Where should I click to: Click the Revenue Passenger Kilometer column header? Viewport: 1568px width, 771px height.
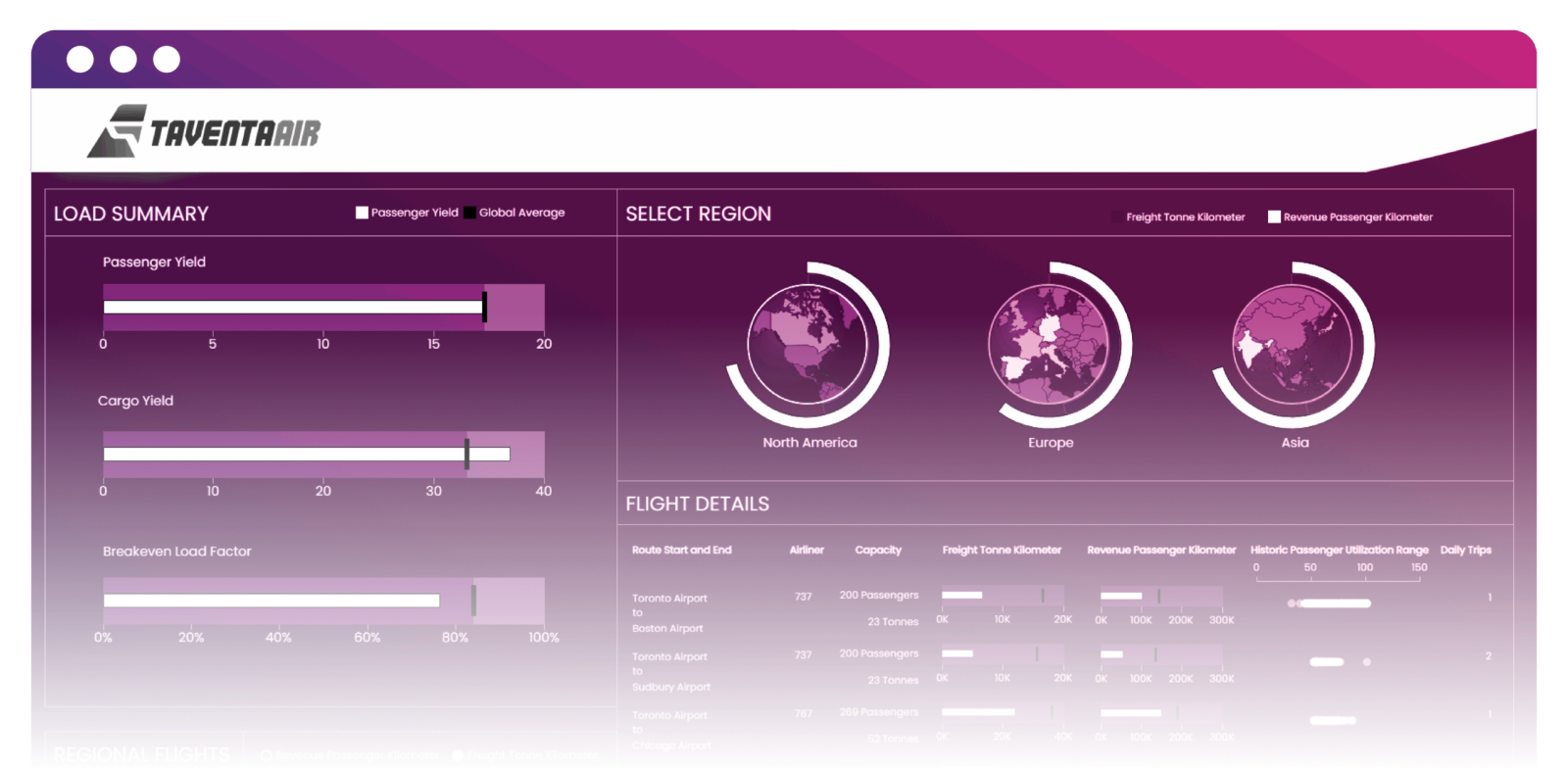tap(1161, 550)
